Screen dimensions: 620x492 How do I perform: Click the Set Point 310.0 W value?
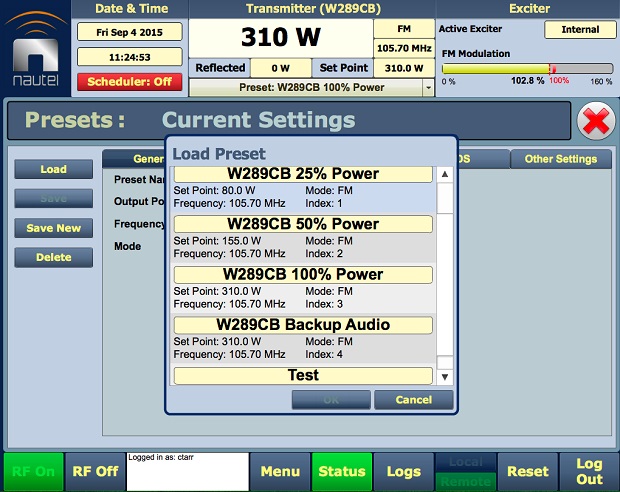(404, 68)
